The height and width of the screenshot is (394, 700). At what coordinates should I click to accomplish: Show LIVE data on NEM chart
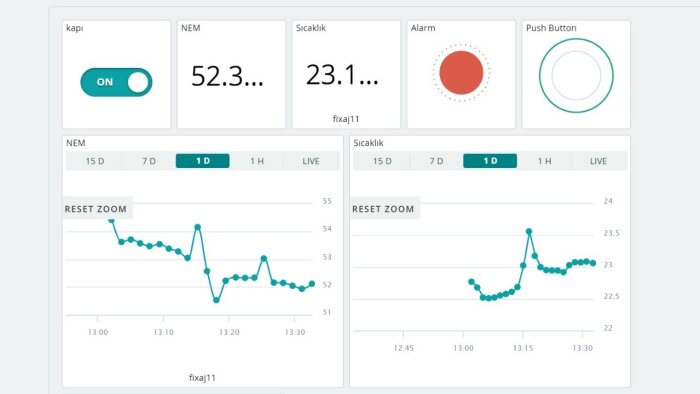coord(311,161)
